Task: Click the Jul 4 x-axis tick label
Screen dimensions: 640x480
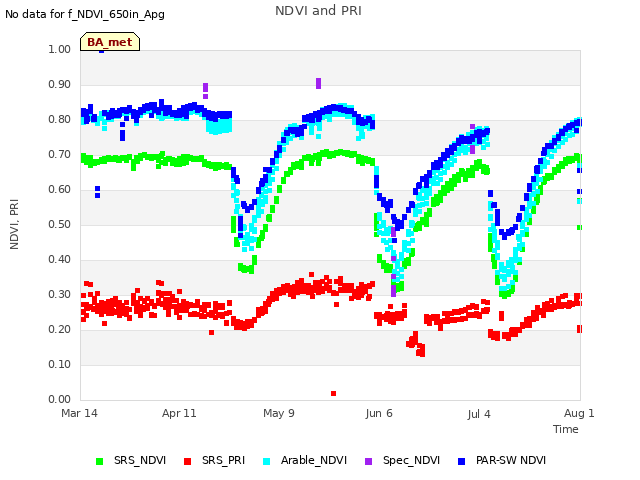Action: (479, 414)
